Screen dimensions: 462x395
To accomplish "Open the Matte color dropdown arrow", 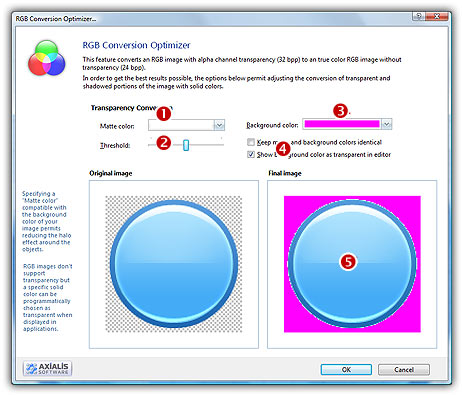I will (219, 125).
